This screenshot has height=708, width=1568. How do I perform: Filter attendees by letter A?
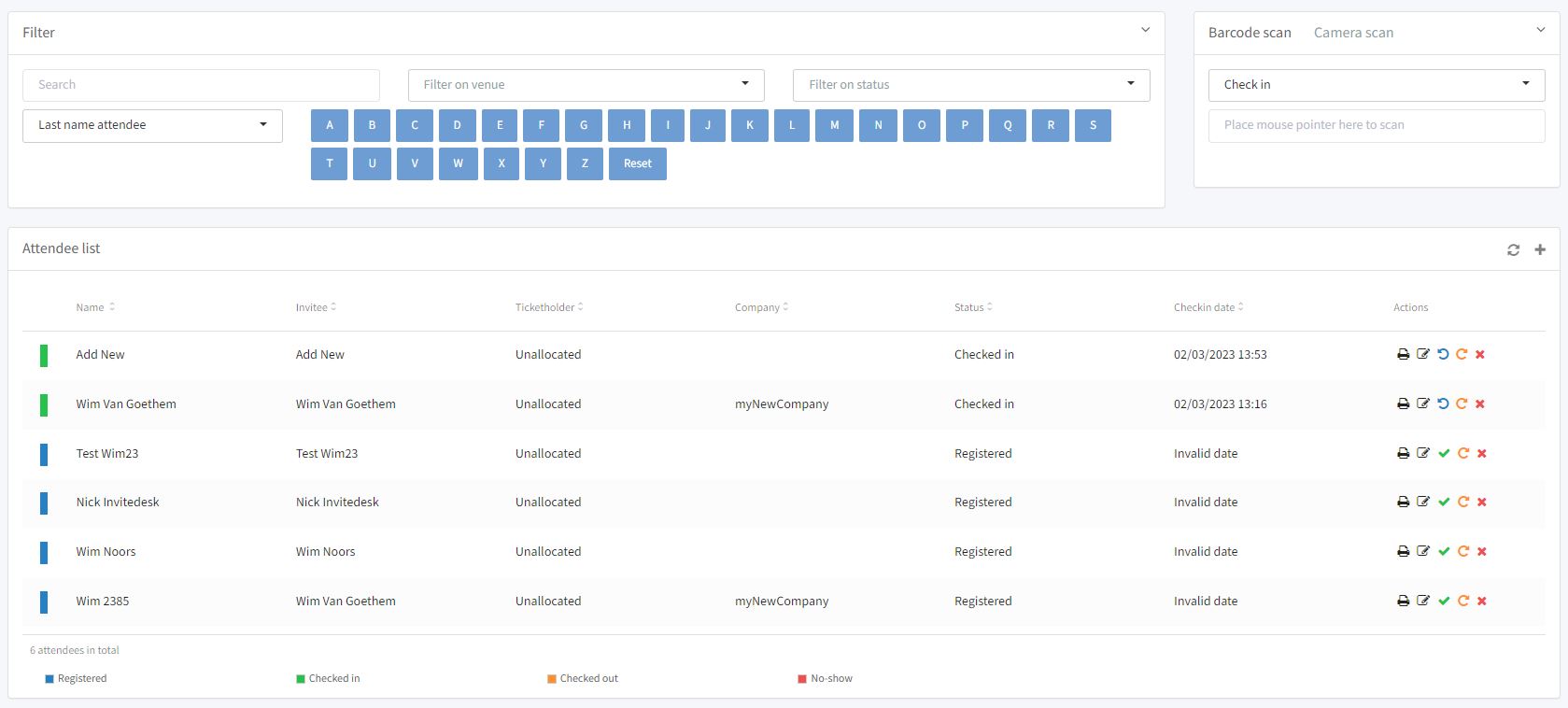tap(330, 125)
